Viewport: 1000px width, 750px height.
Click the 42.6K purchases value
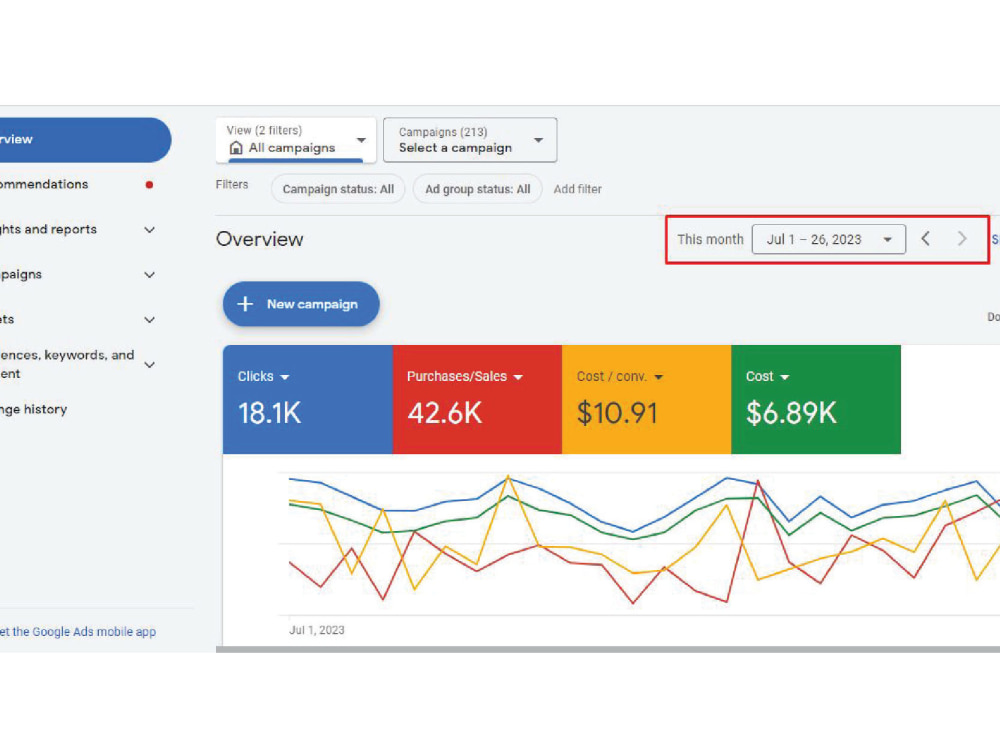coord(445,413)
